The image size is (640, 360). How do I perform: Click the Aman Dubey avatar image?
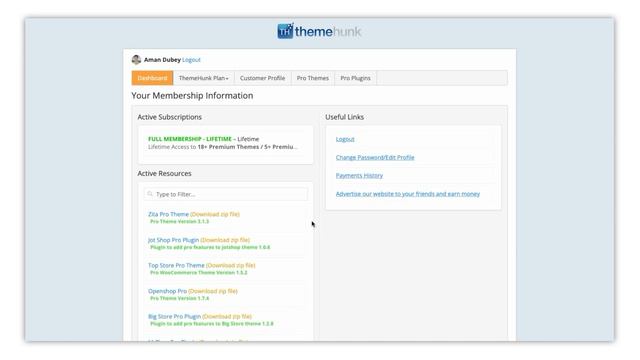coord(136,60)
